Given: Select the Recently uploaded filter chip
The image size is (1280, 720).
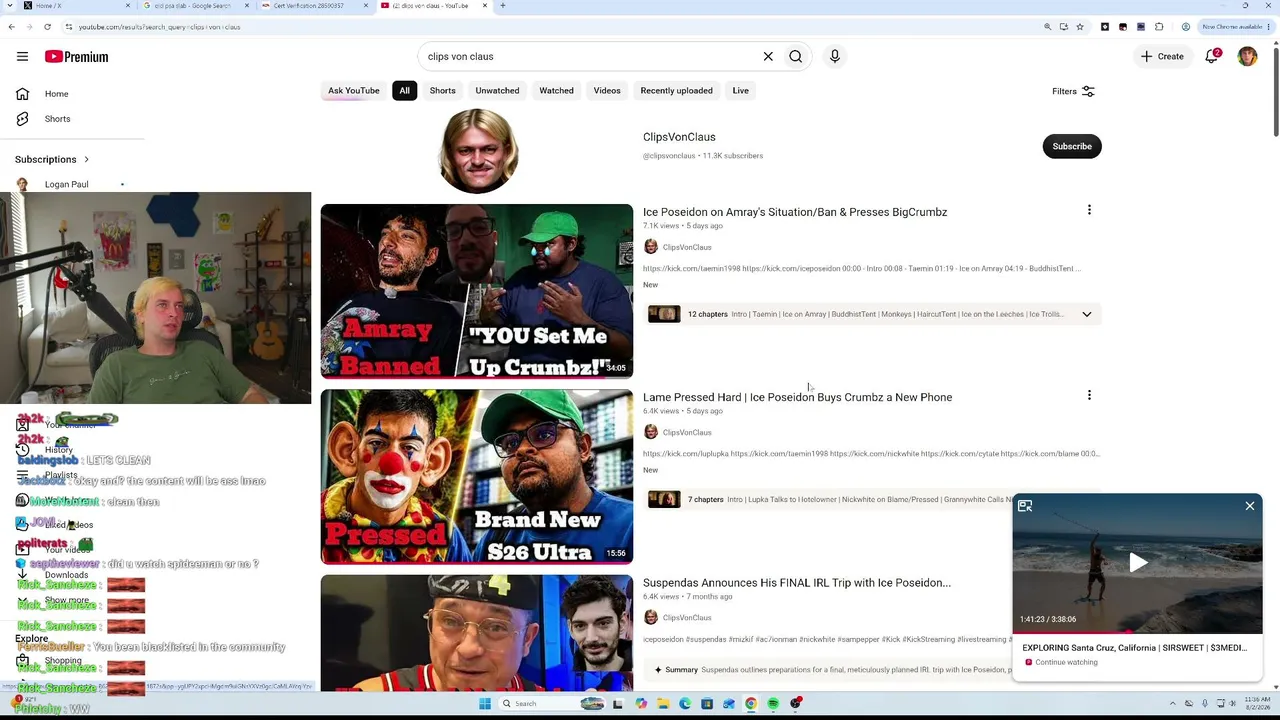Looking at the screenshot, I should click(676, 91).
